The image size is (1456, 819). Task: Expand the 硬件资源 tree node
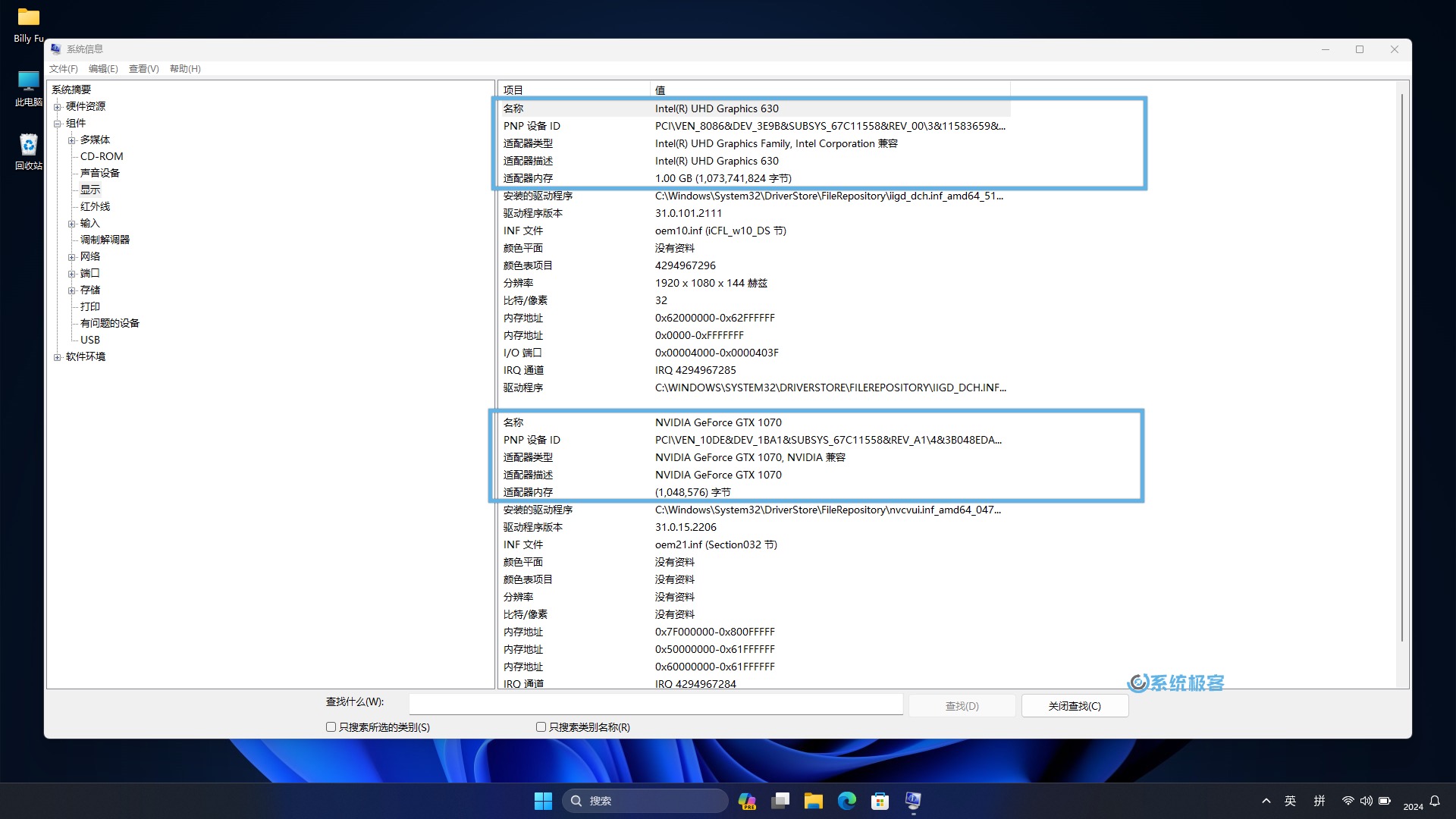click(58, 107)
